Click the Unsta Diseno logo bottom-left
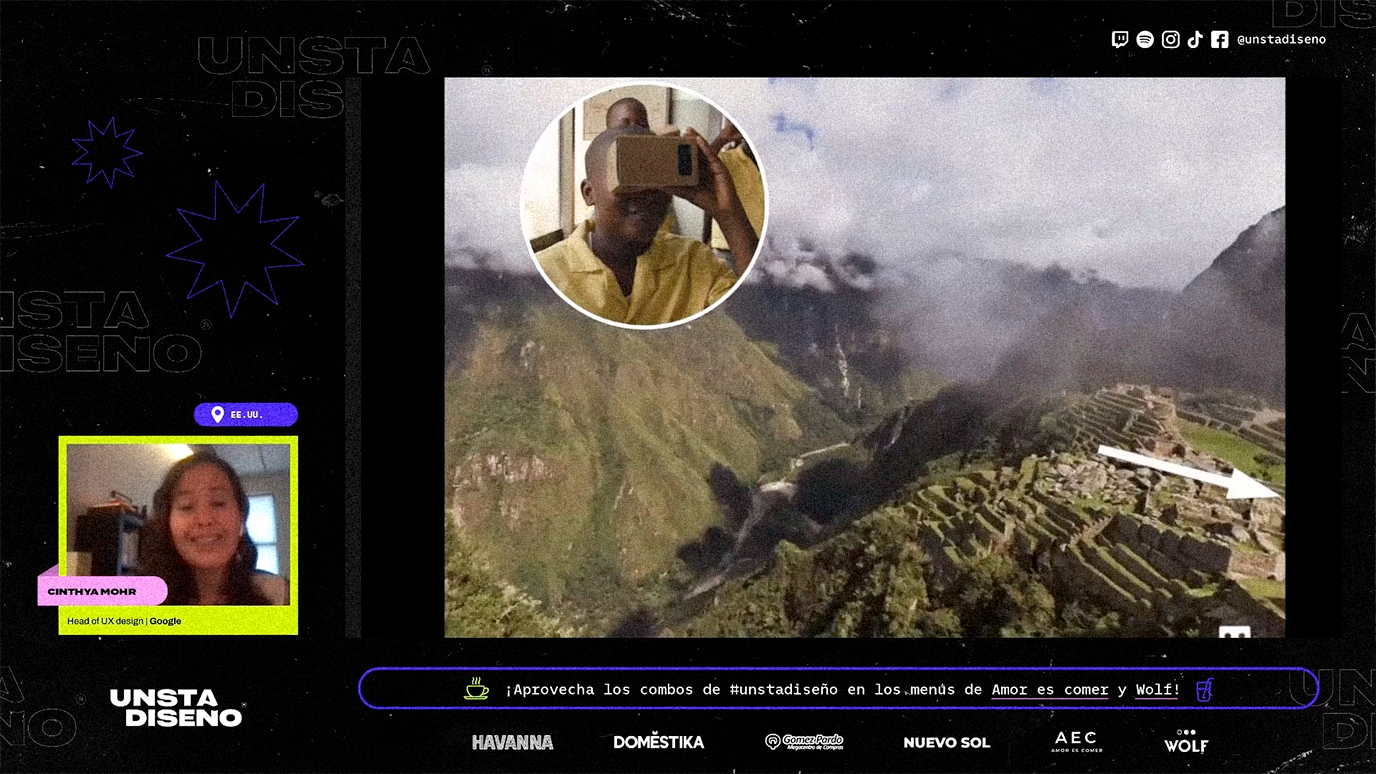Viewport: 1376px width, 774px height. point(177,707)
